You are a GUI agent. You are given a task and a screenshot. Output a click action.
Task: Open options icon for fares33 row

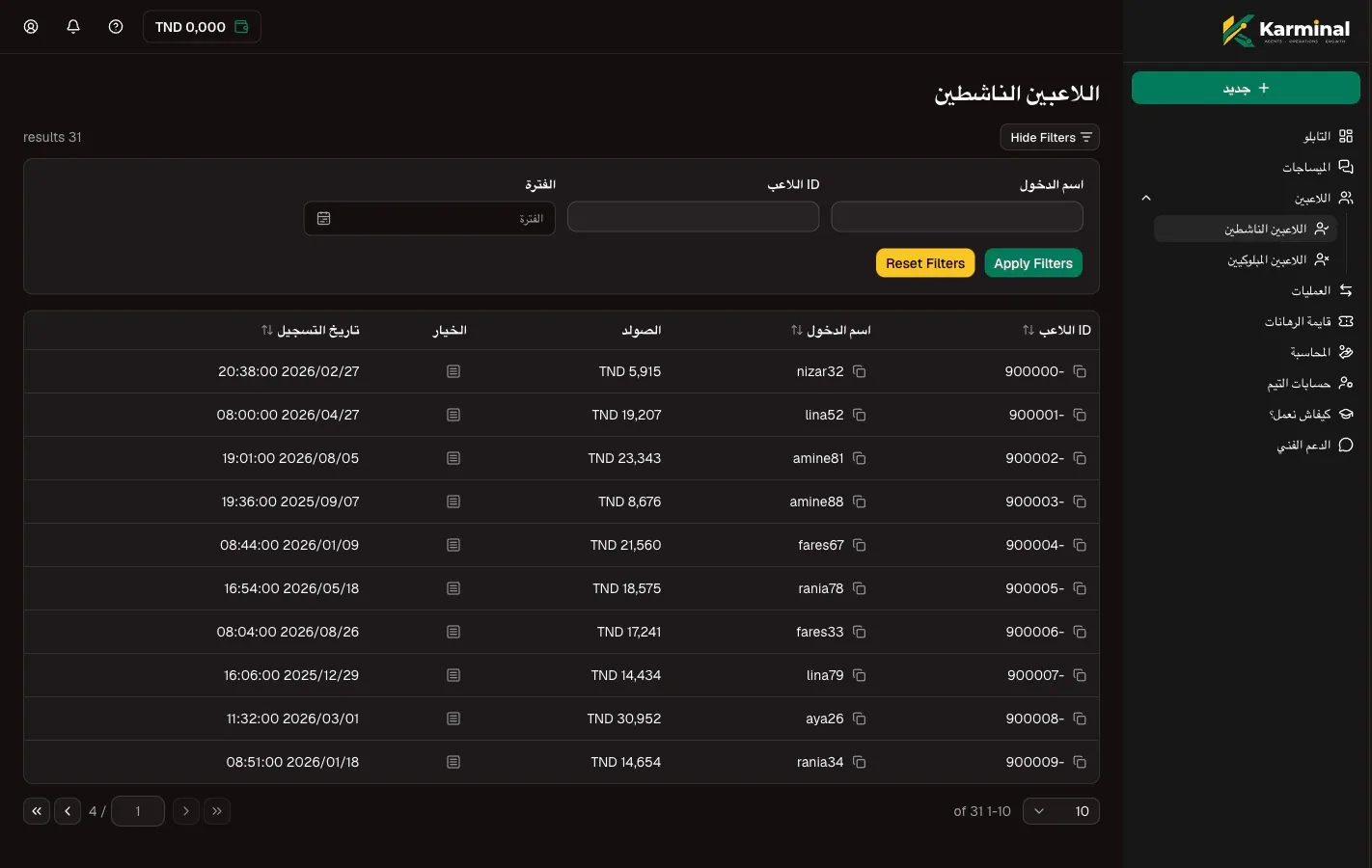point(453,632)
